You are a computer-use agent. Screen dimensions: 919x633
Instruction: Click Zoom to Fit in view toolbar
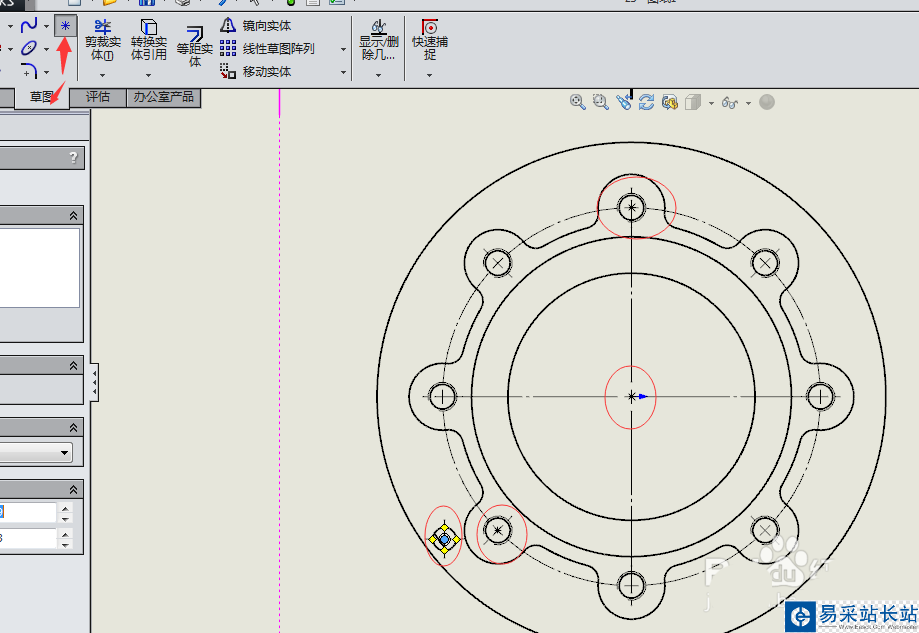[577, 102]
